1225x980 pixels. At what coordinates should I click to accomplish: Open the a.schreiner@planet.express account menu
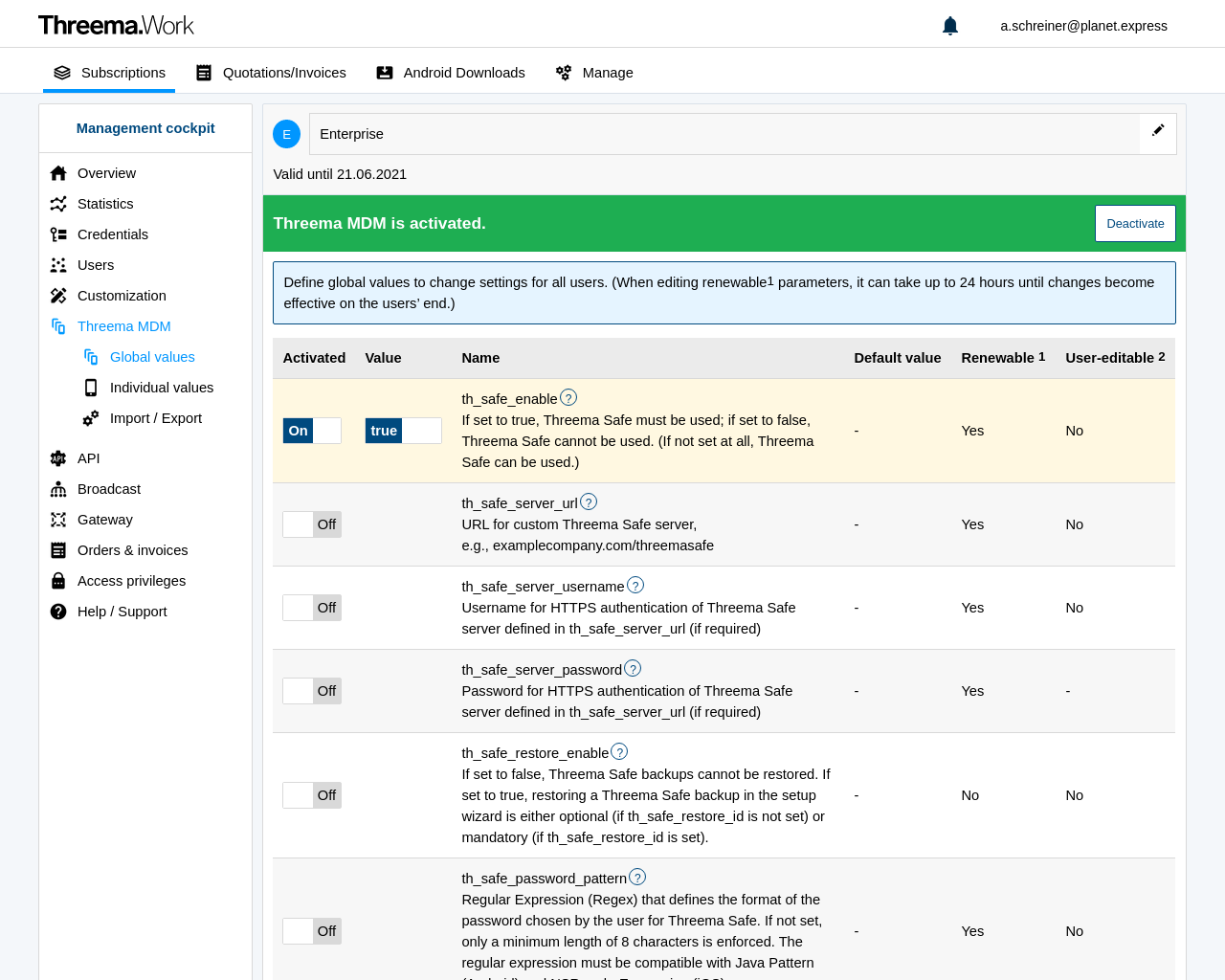1083,26
